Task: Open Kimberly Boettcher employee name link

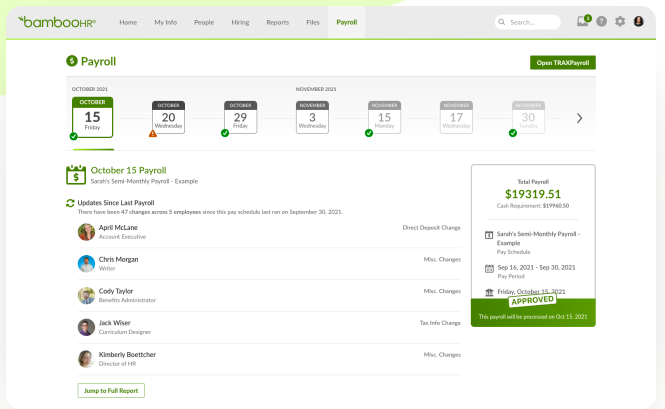Action: [x=127, y=355]
